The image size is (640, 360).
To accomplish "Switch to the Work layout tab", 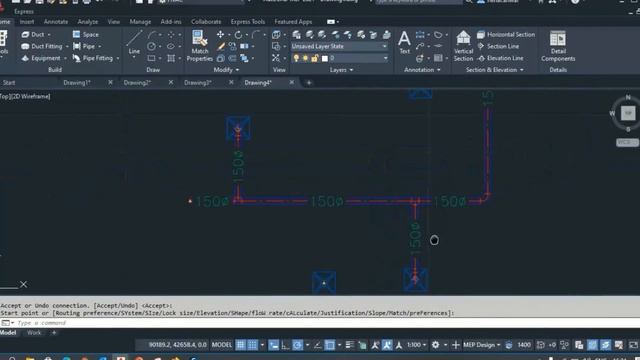I will tap(34, 333).
